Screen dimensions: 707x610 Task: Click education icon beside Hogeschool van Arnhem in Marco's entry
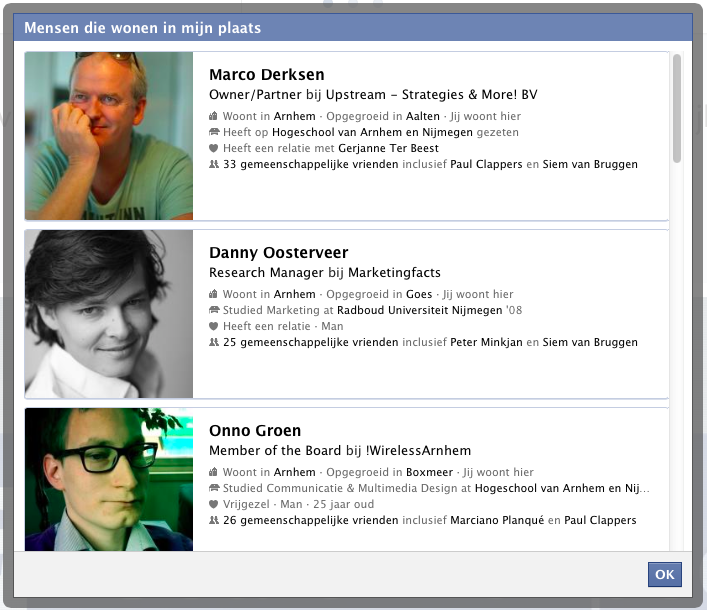213,132
